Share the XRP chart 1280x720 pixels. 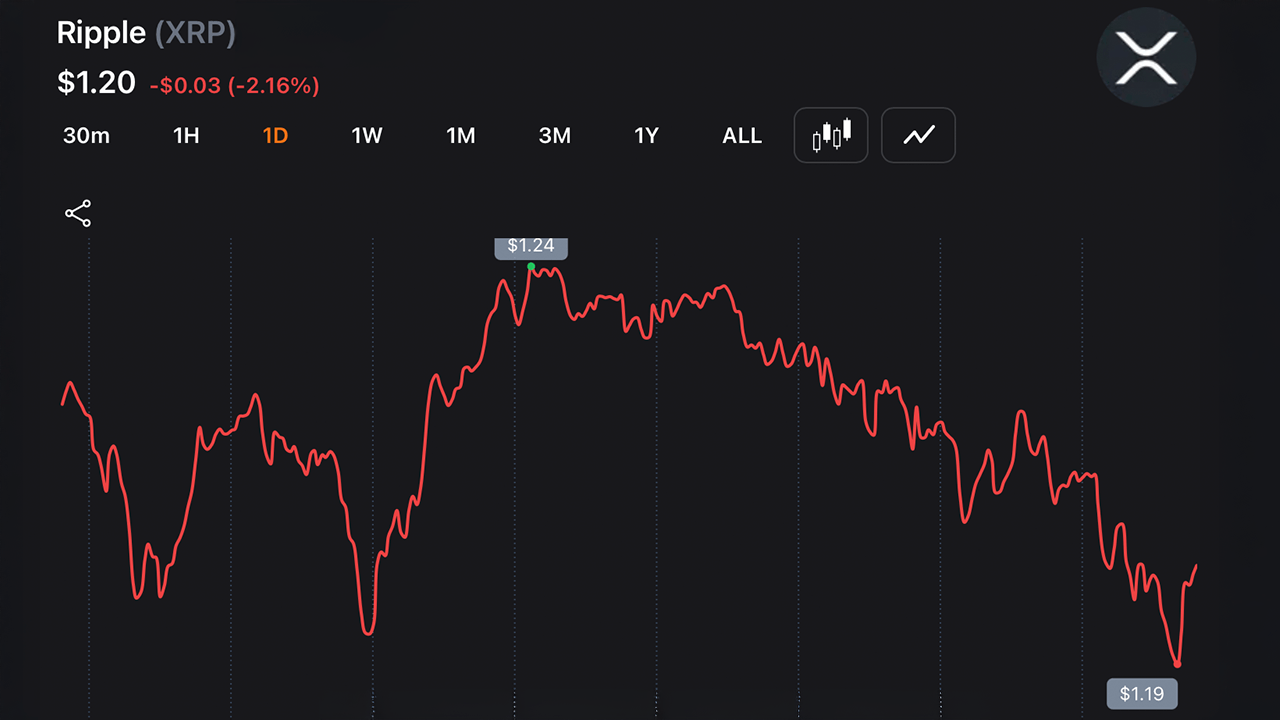point(78,213)
